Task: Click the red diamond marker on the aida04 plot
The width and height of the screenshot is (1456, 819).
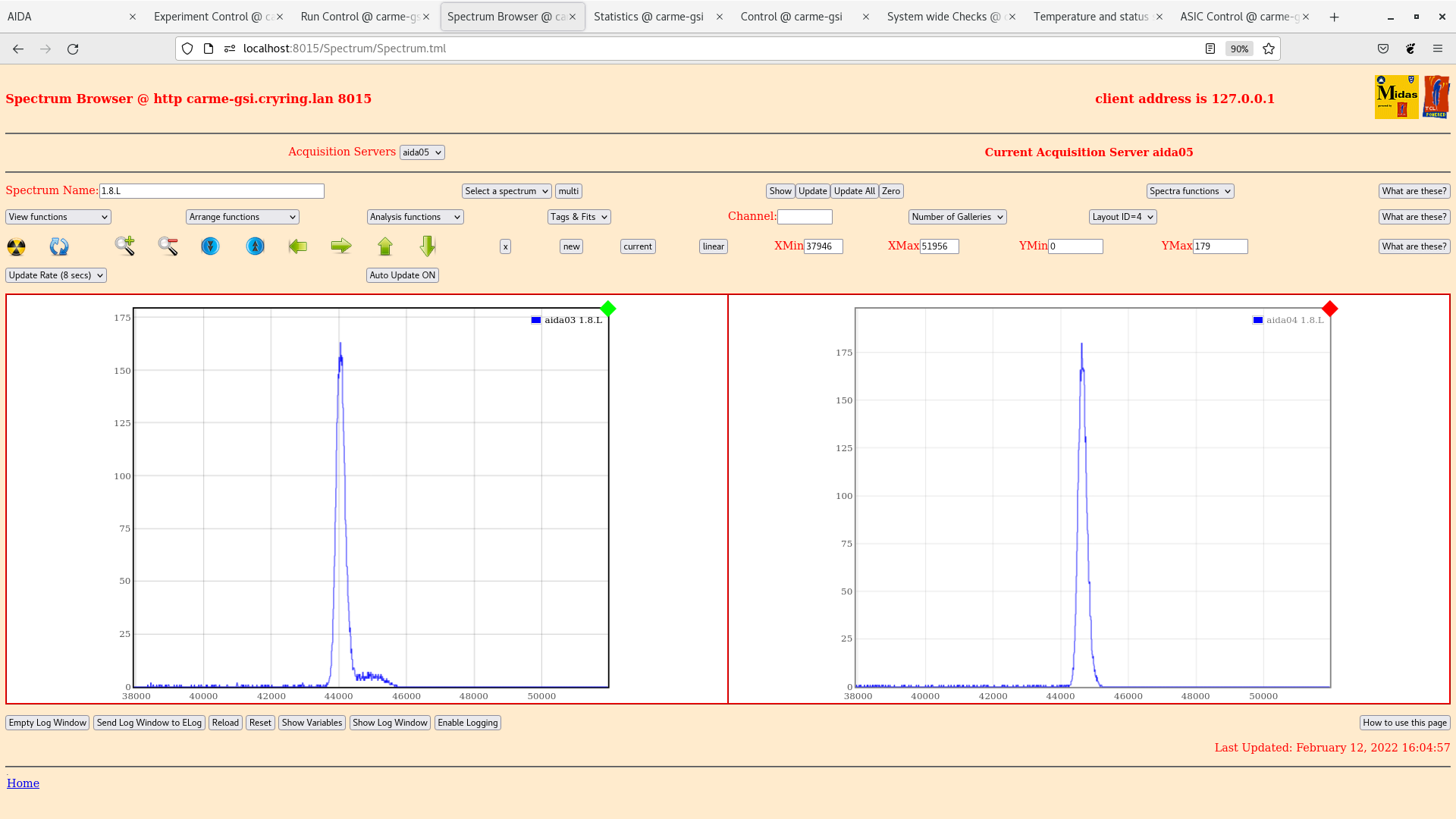Action: point(1329,309)
